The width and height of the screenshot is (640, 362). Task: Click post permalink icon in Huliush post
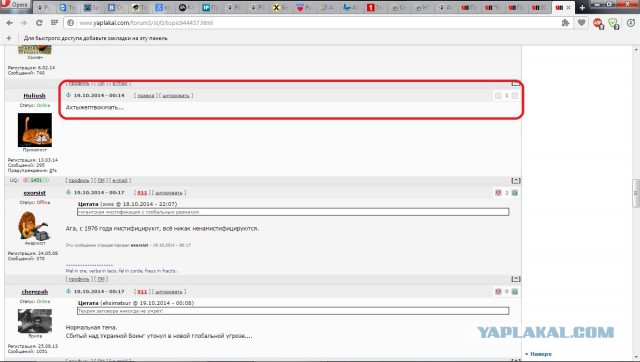point(68,95)
